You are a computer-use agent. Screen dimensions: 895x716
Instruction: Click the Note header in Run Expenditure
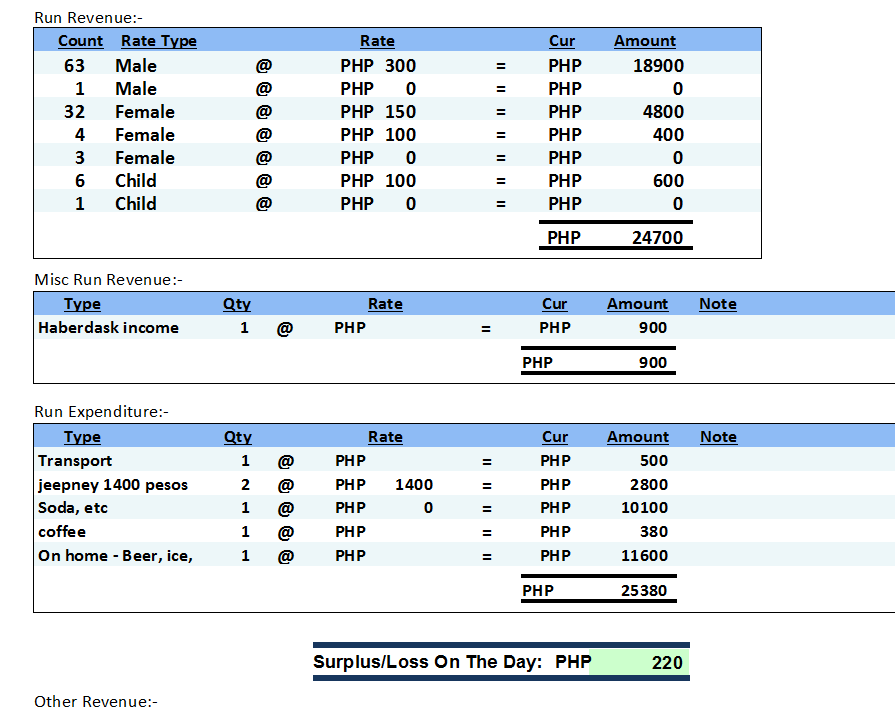click(718, 437)
